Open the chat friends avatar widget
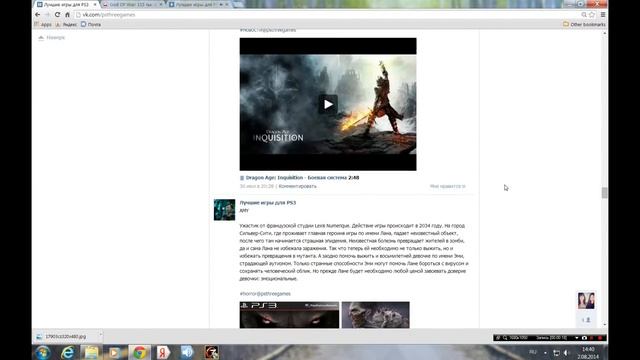 click(586, 301)
